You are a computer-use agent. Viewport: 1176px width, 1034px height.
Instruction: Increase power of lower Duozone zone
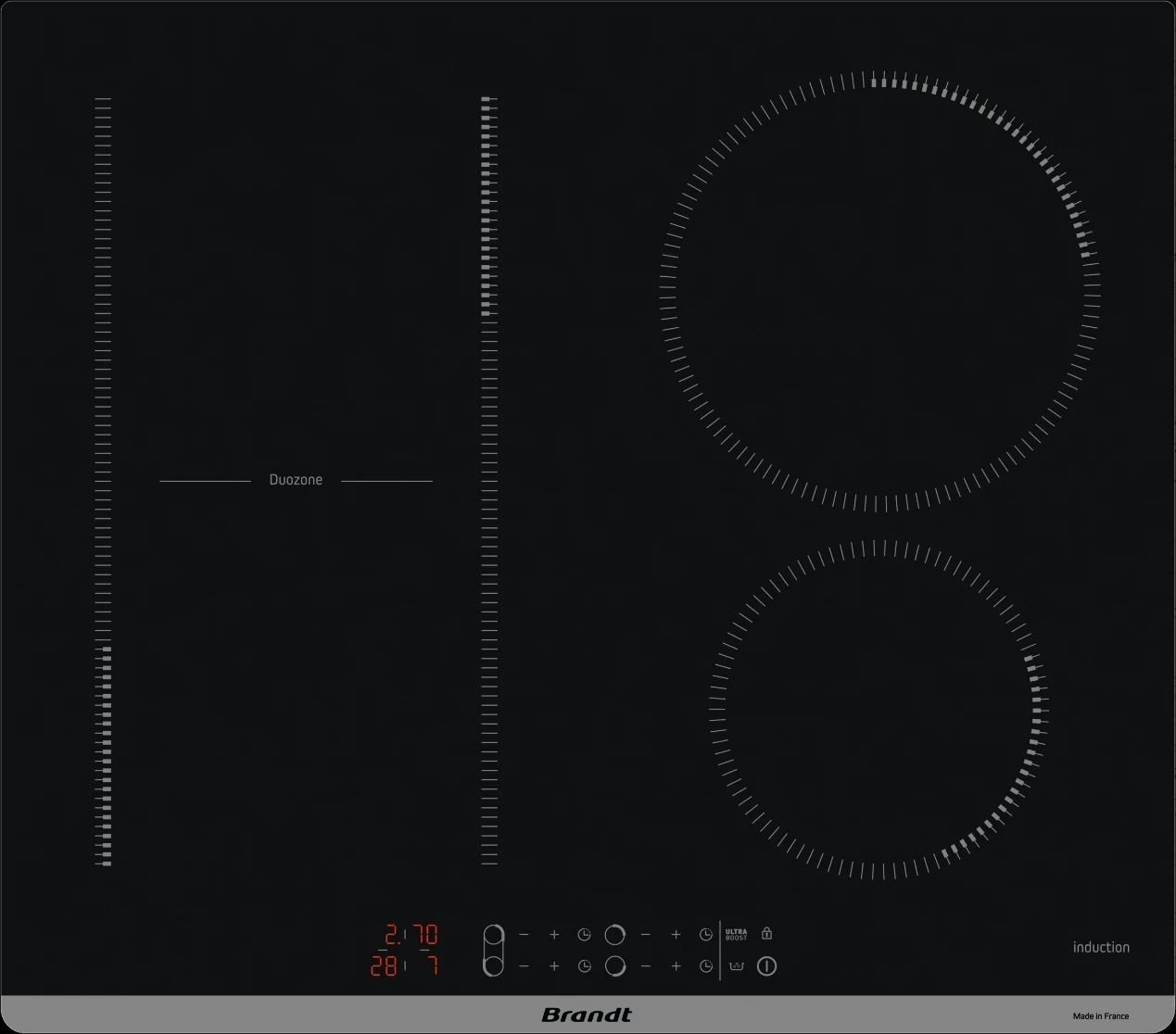[x=554, y=966]
